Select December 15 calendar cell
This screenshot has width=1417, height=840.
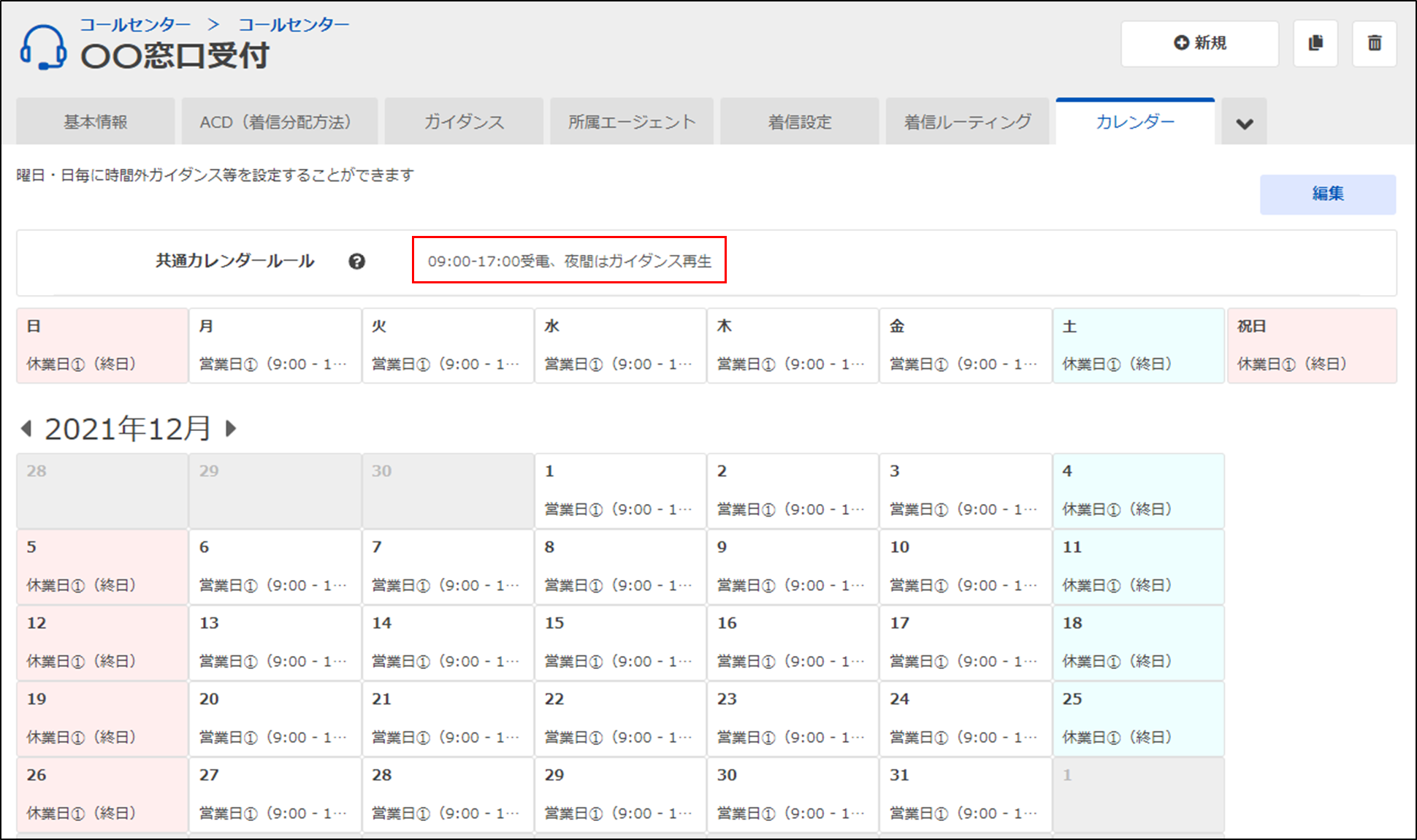(x=621, y=643)
